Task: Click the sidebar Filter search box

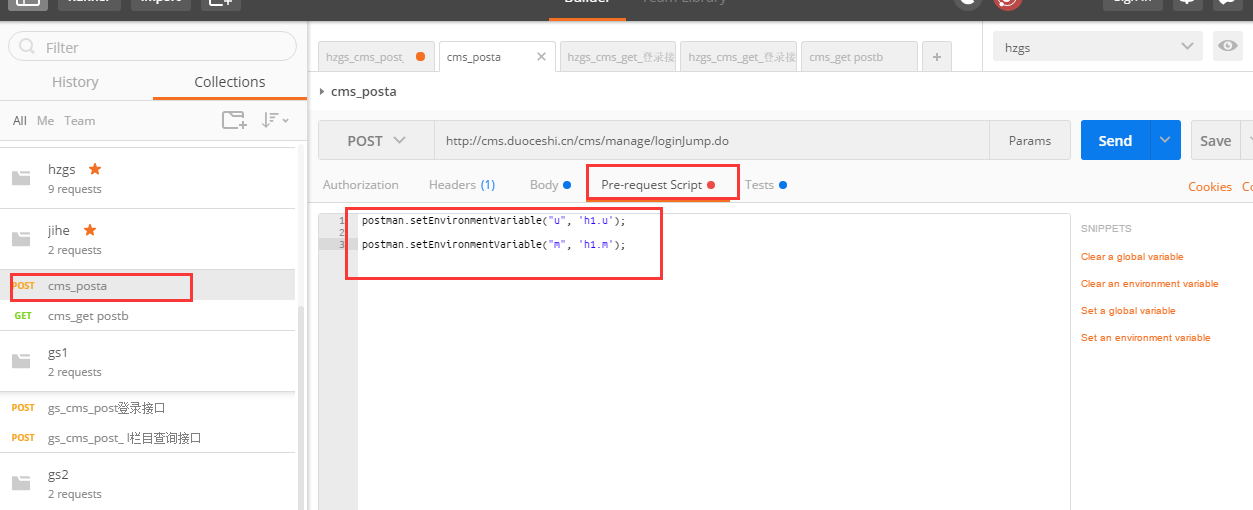Action: click(152, 47)
